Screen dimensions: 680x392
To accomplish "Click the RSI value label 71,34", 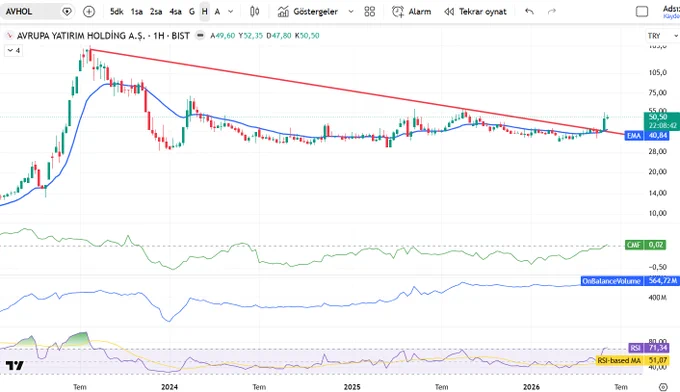I will click(x=658, y=348).
